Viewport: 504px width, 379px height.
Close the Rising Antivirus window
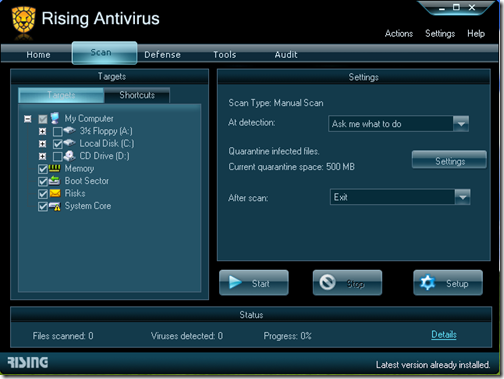pos(472,7)
